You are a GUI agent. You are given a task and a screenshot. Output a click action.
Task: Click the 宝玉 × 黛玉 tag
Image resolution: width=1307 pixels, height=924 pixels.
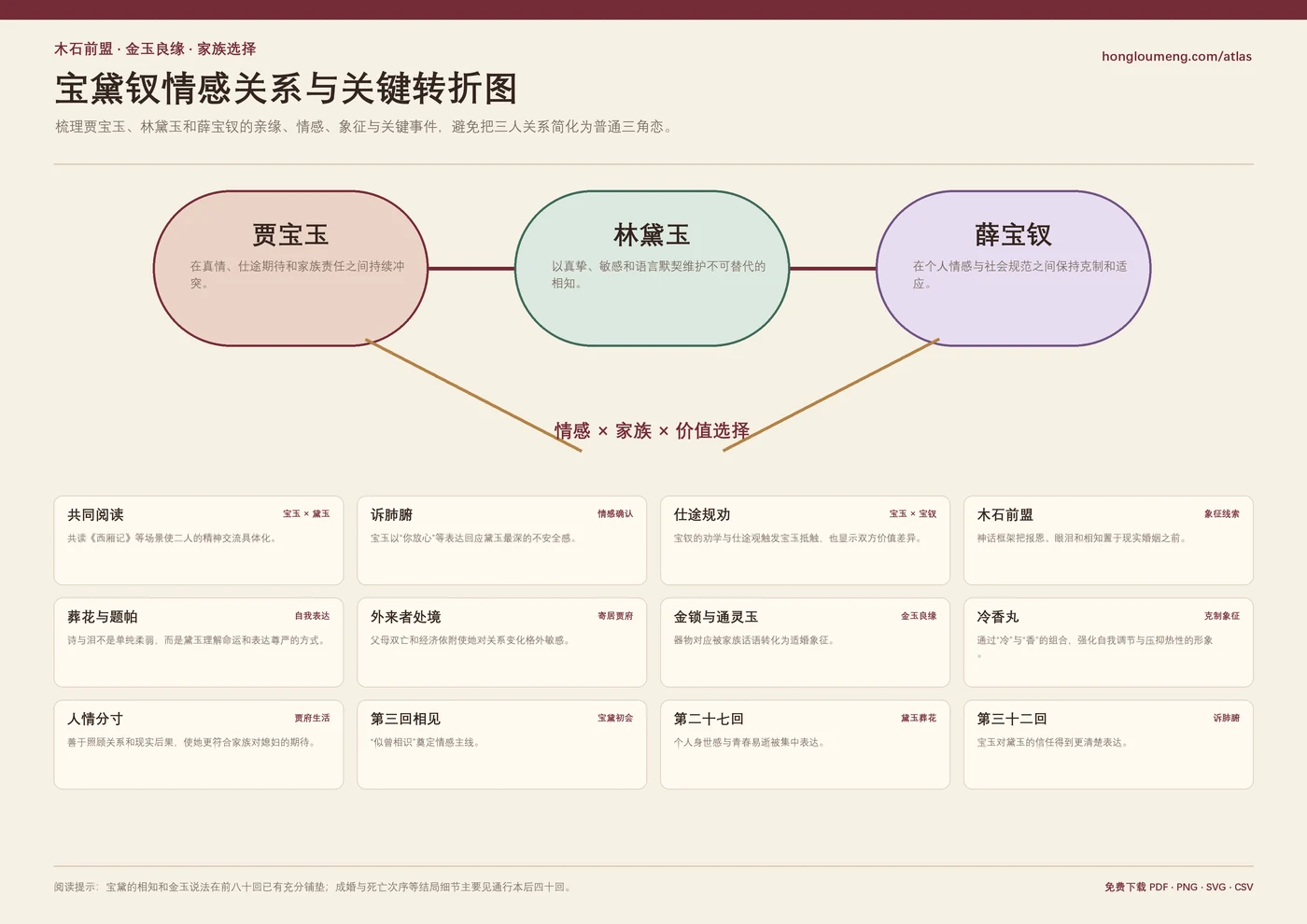306,514
